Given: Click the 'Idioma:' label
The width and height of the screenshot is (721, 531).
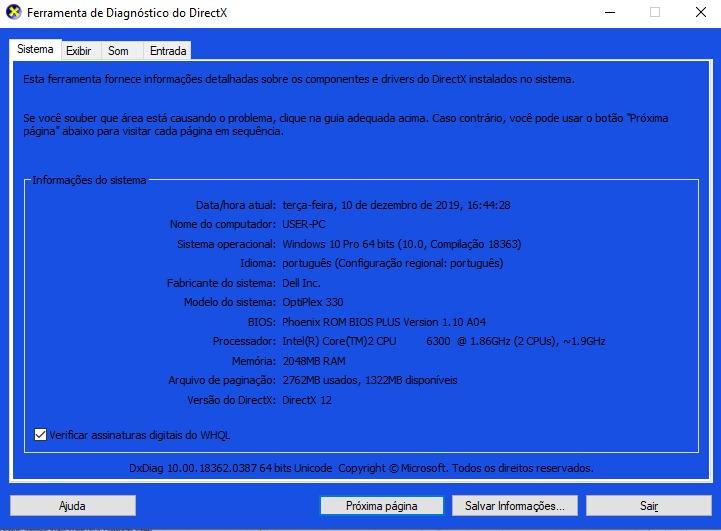Looking at the screenshot, I should [x=258, y=263].
